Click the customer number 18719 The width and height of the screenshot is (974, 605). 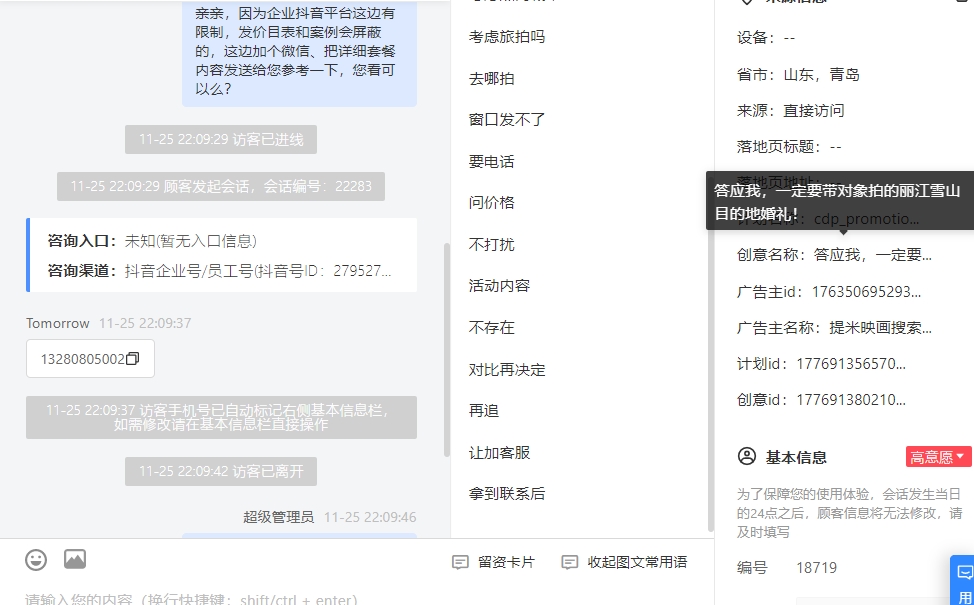pyautogui.click(x=816, y=568)
